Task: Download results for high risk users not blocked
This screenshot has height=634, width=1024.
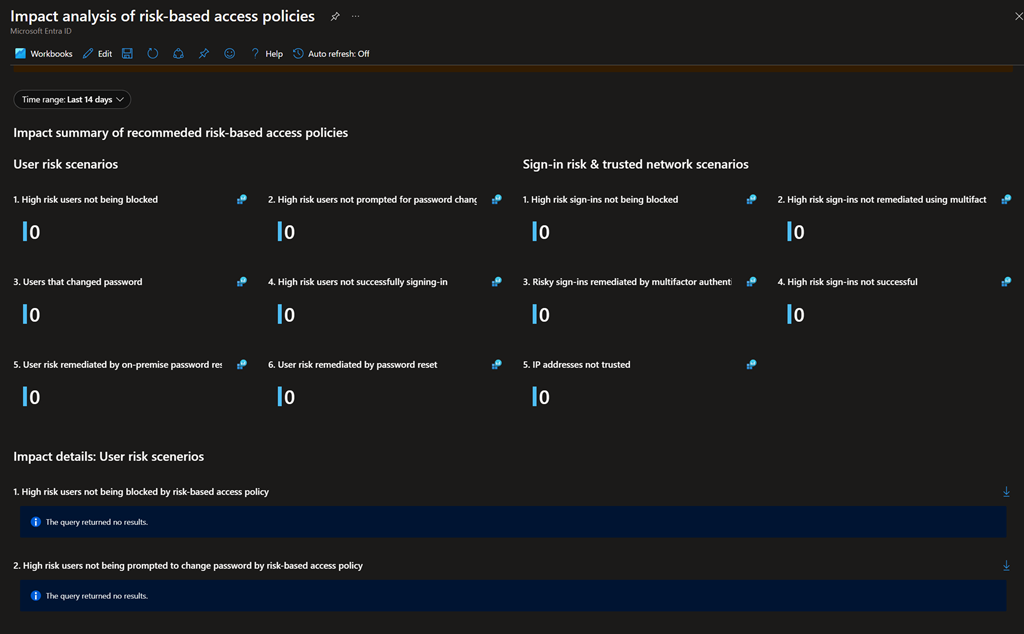Action: [x=1006, y=492]
